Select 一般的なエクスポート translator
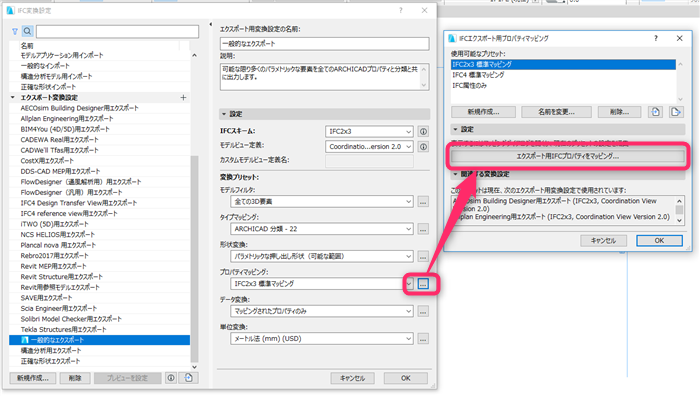This screenshot has width=700, height=396. point(100,340)
